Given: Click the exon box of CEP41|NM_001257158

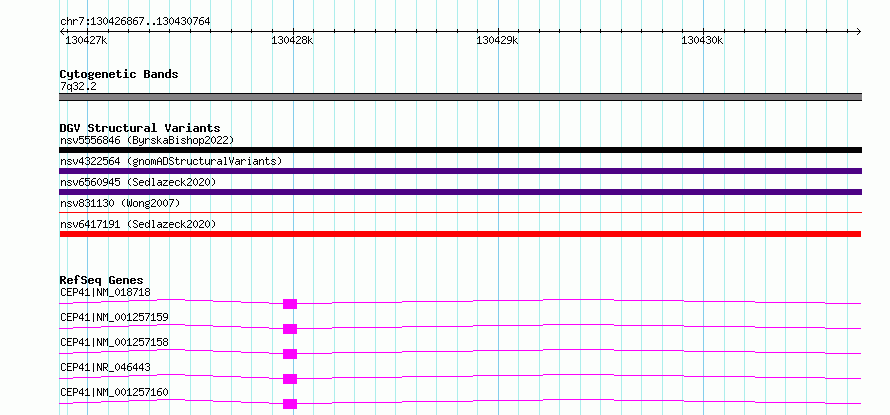Looking at the screenshot, I should pos(290,354).
